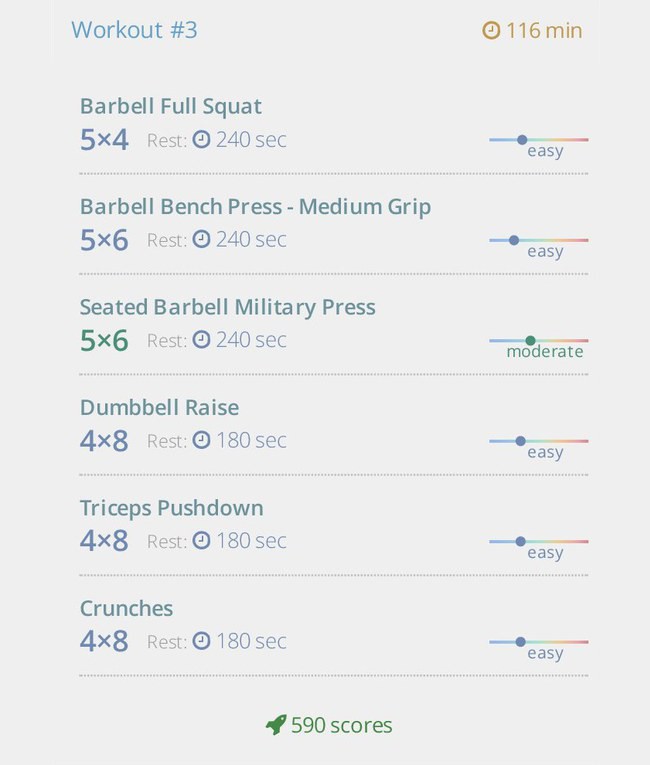Click the 4×8 sets label for Crunches
Image resolution: width=650 pixels, height=765 pixels.
point(104,641)
